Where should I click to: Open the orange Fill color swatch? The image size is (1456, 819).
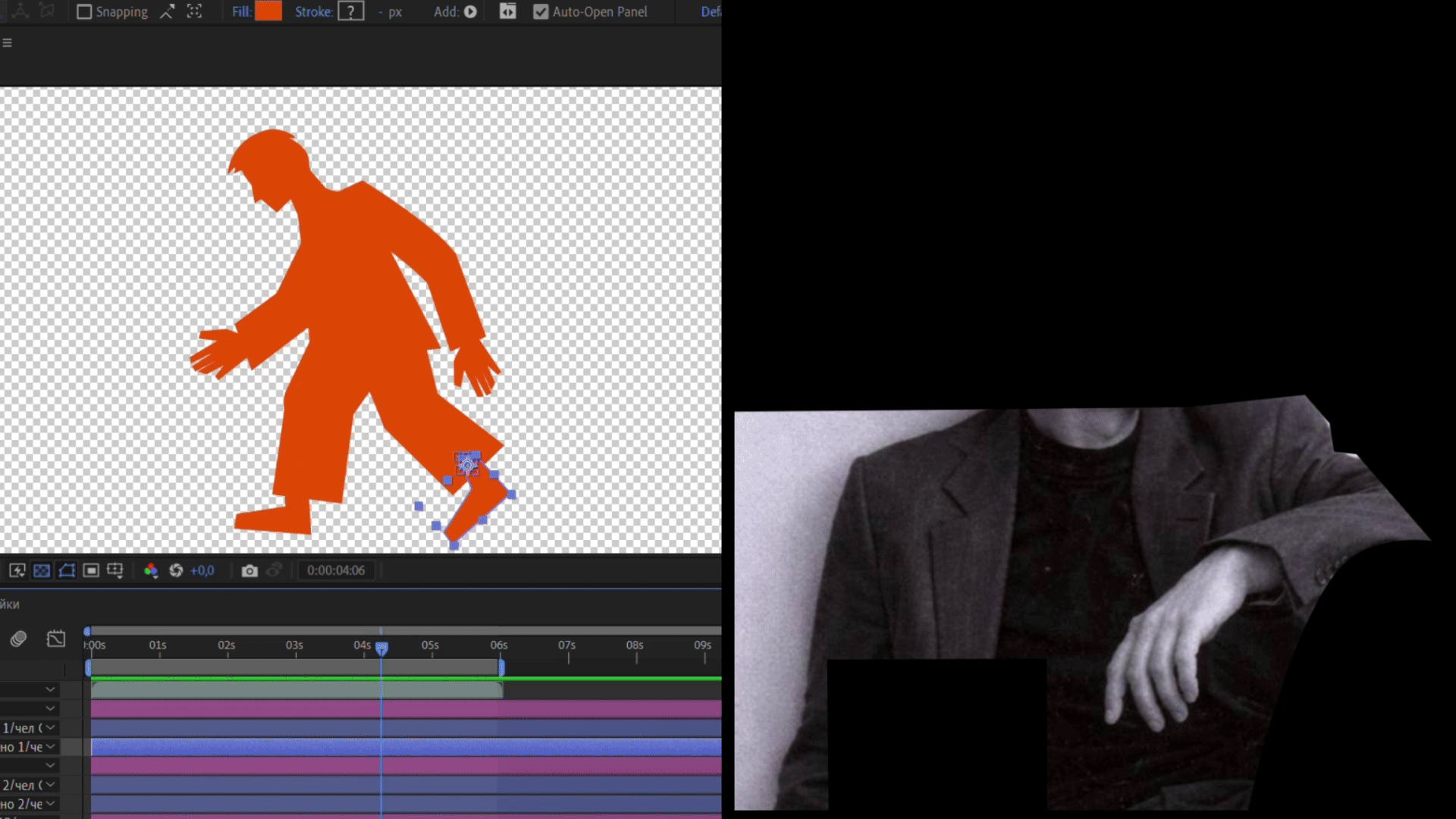click(268, 11)
